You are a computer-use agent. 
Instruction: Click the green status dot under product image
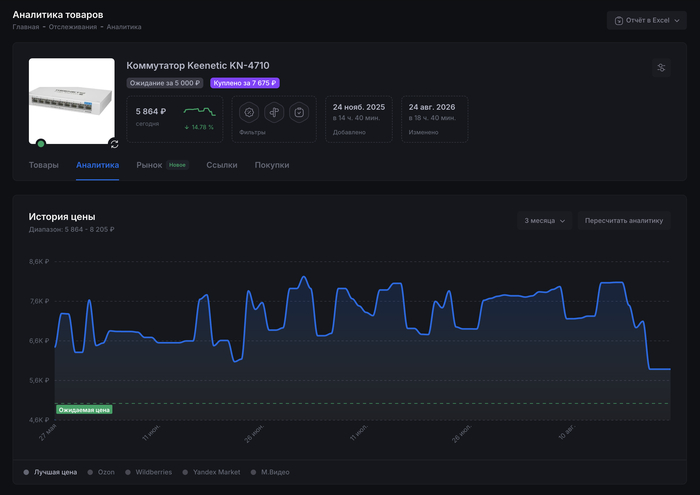pyautogui.click(x=41, y=144)
